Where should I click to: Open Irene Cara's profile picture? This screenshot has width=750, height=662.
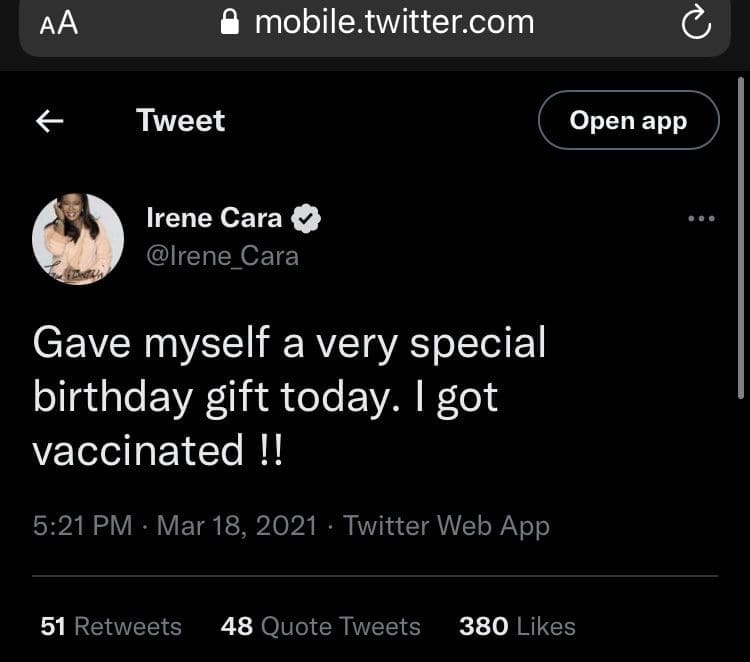78,239
